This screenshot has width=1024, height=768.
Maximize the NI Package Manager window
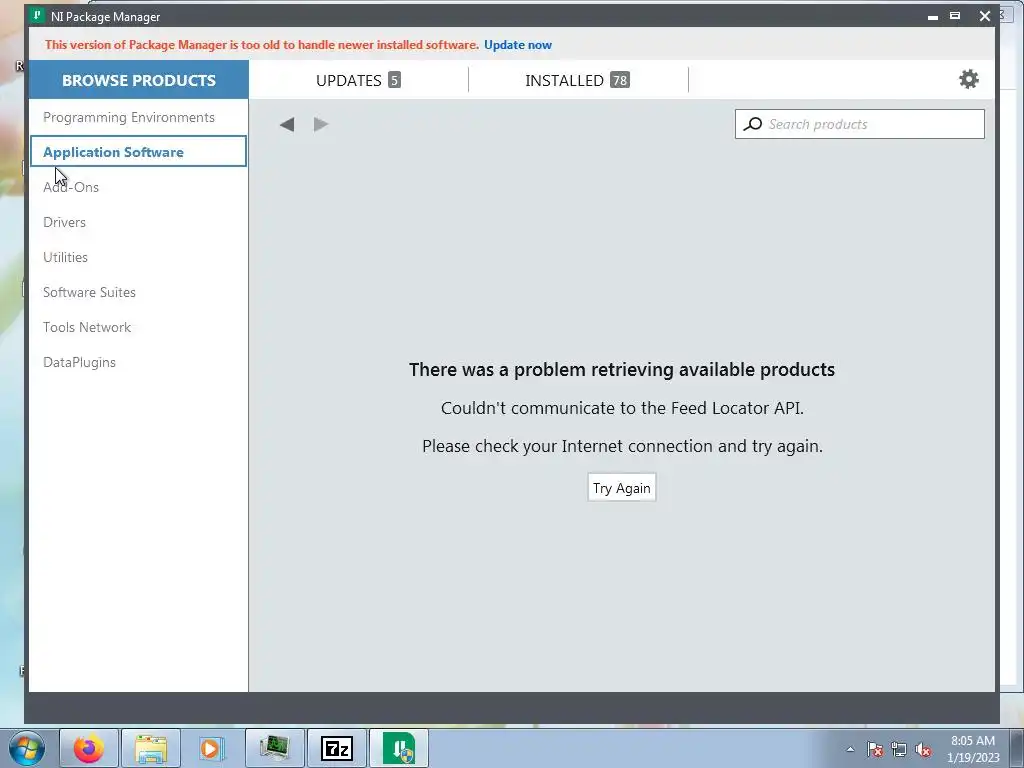click(955, 16)
